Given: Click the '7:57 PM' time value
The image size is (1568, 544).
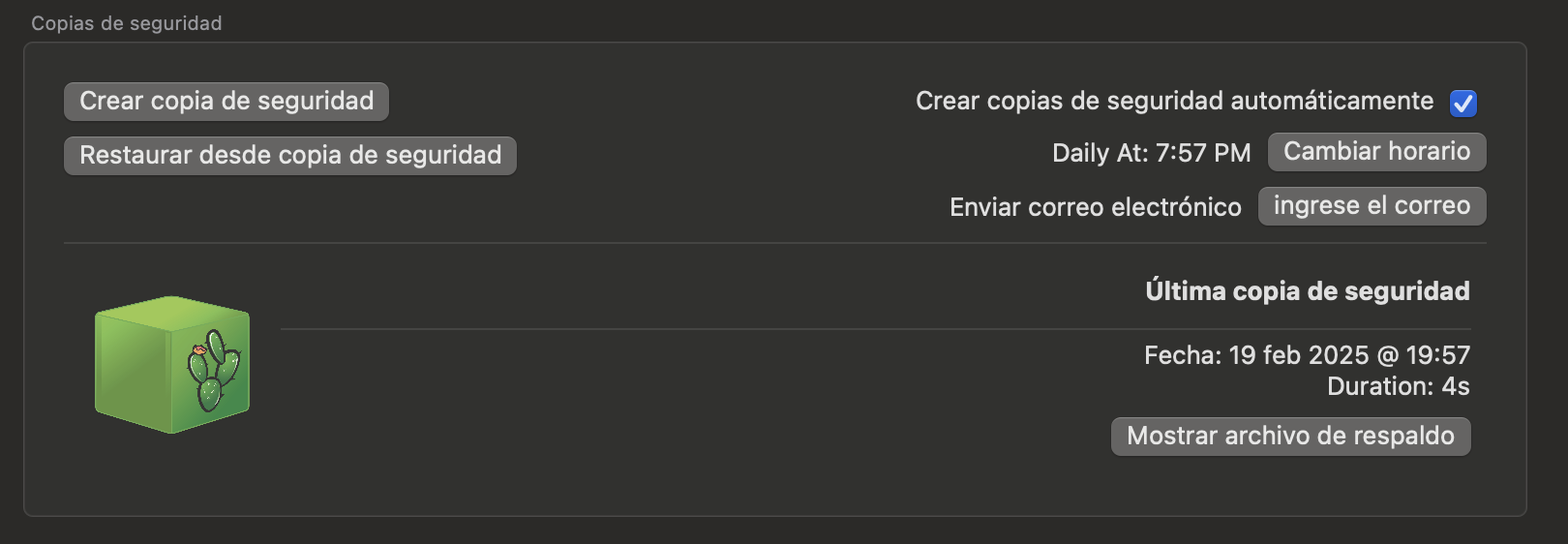Looking at the screenshot, I should (1203, 153).
